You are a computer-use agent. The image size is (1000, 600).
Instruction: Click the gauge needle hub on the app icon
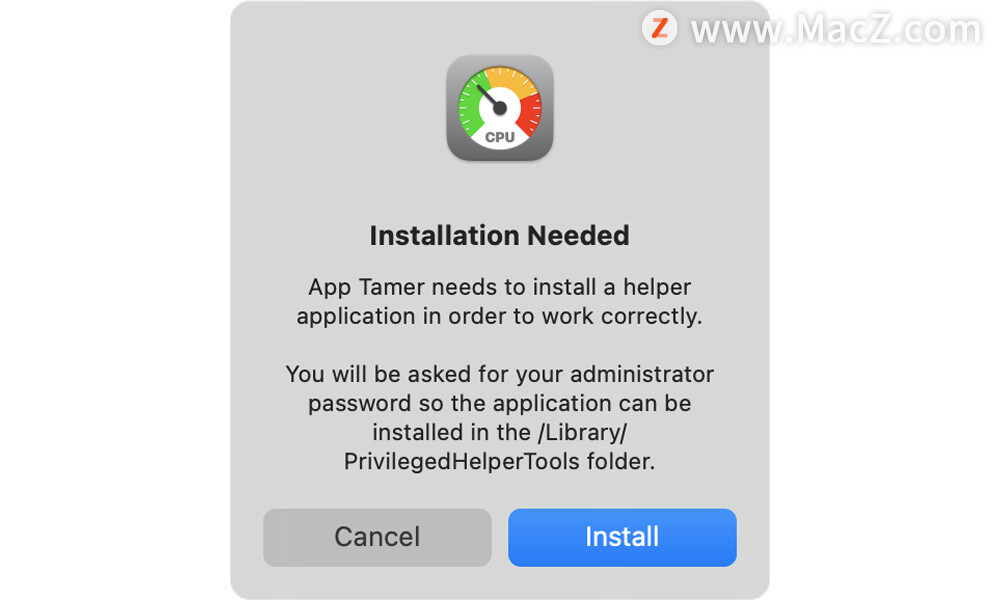tap(500, 108)
